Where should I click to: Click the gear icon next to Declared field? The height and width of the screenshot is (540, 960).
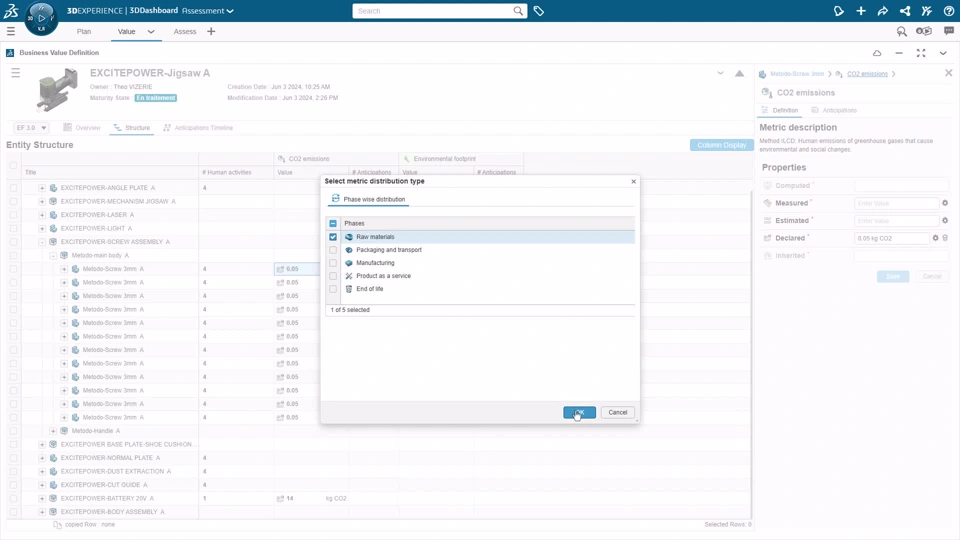936,238
